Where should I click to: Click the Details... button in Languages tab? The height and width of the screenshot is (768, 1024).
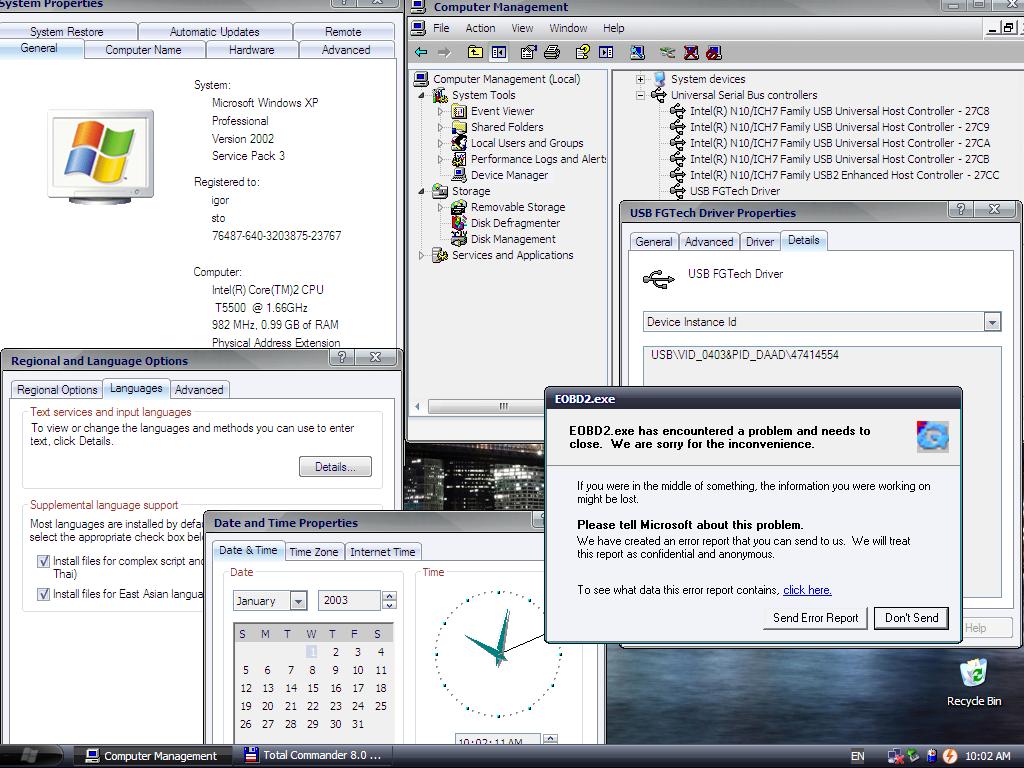coord(335,467)
